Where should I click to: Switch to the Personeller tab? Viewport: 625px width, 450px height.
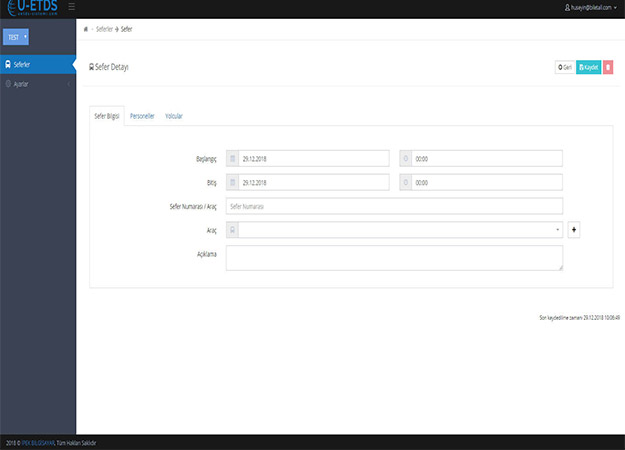click(x=142, y=116)
